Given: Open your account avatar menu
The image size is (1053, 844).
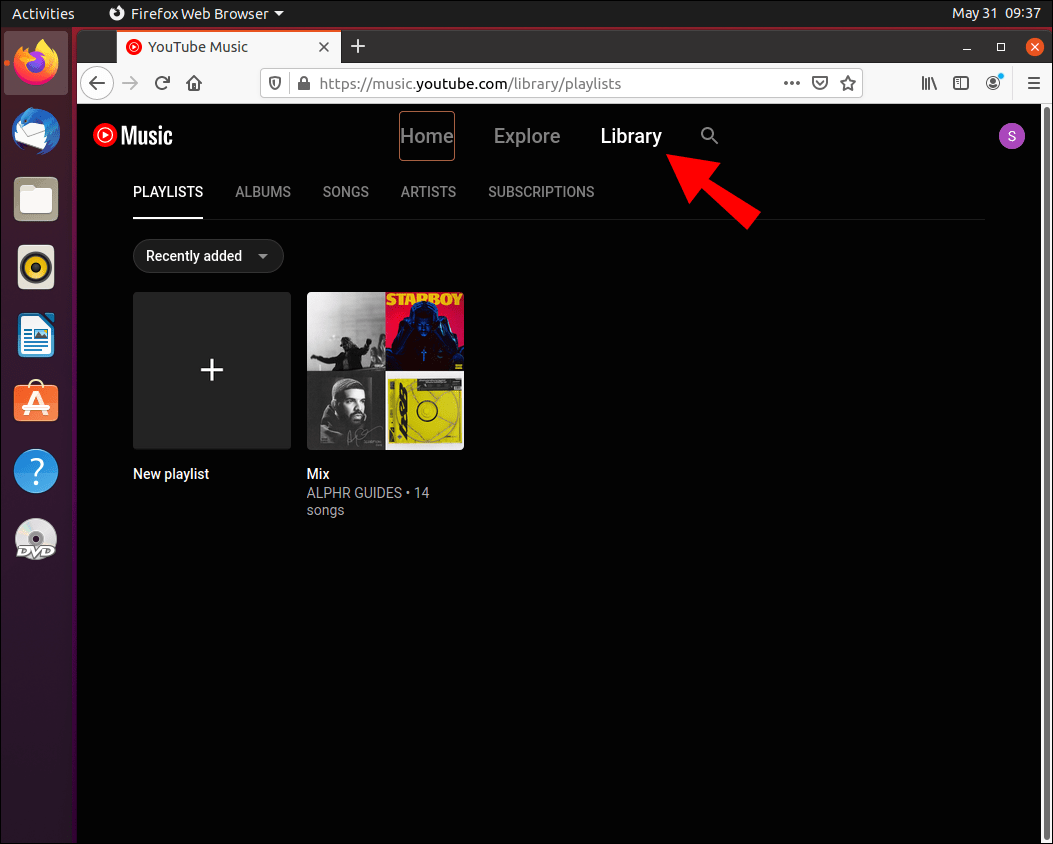Looking at the screenshot, I should [x=1012, y=135].
